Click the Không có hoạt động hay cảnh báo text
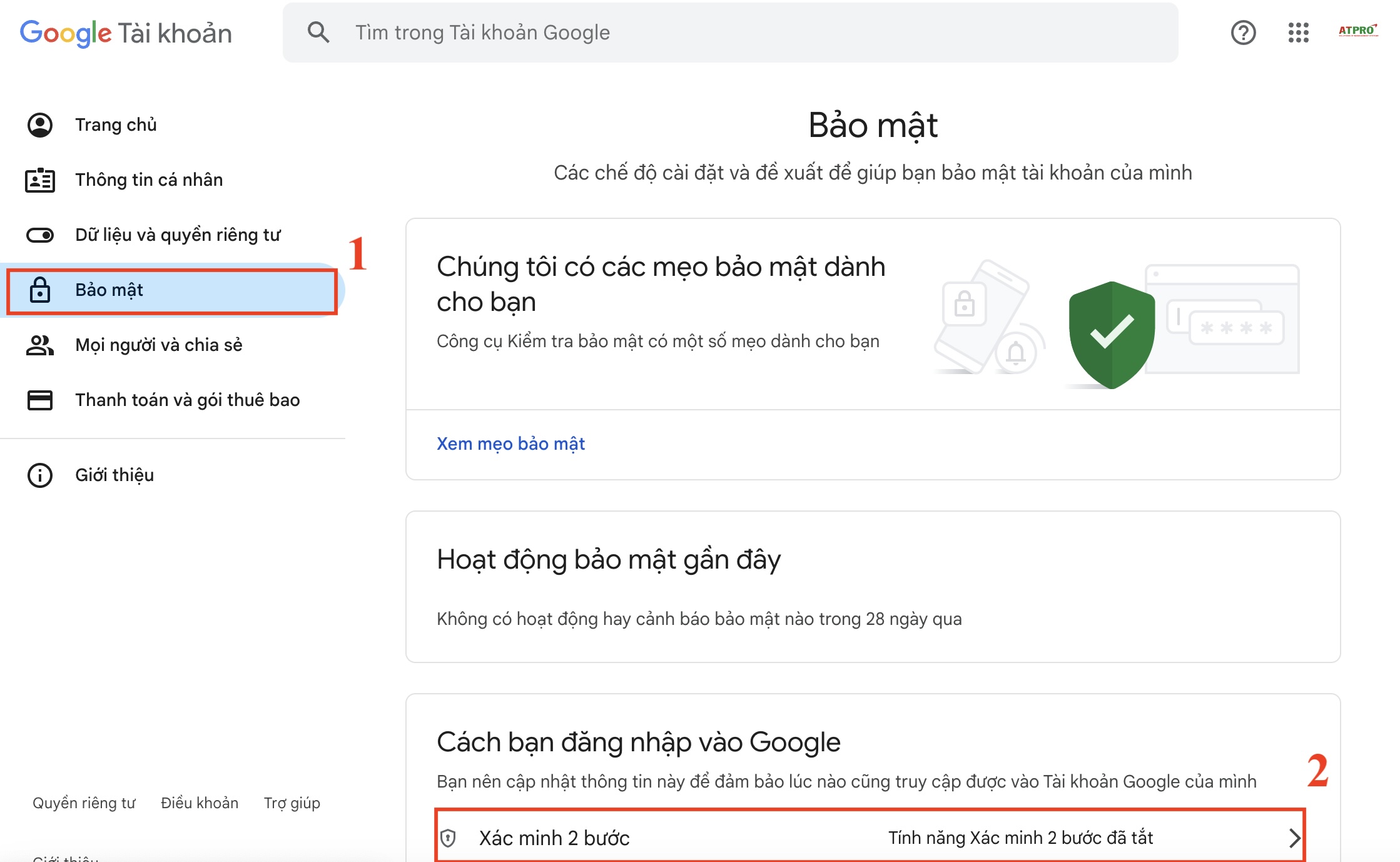 (699, 619)
